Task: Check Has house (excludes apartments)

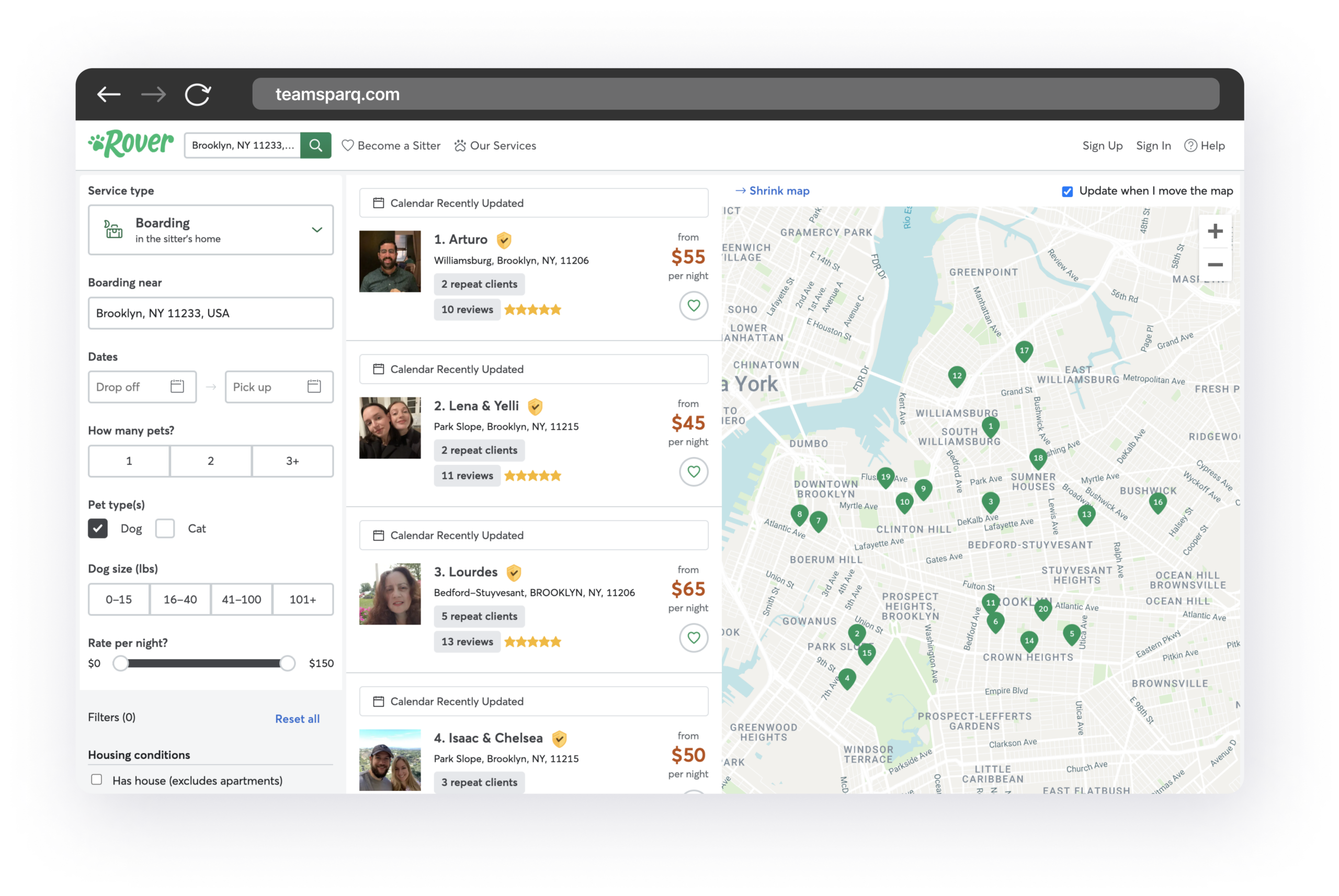Action: (x=97, y=780)
